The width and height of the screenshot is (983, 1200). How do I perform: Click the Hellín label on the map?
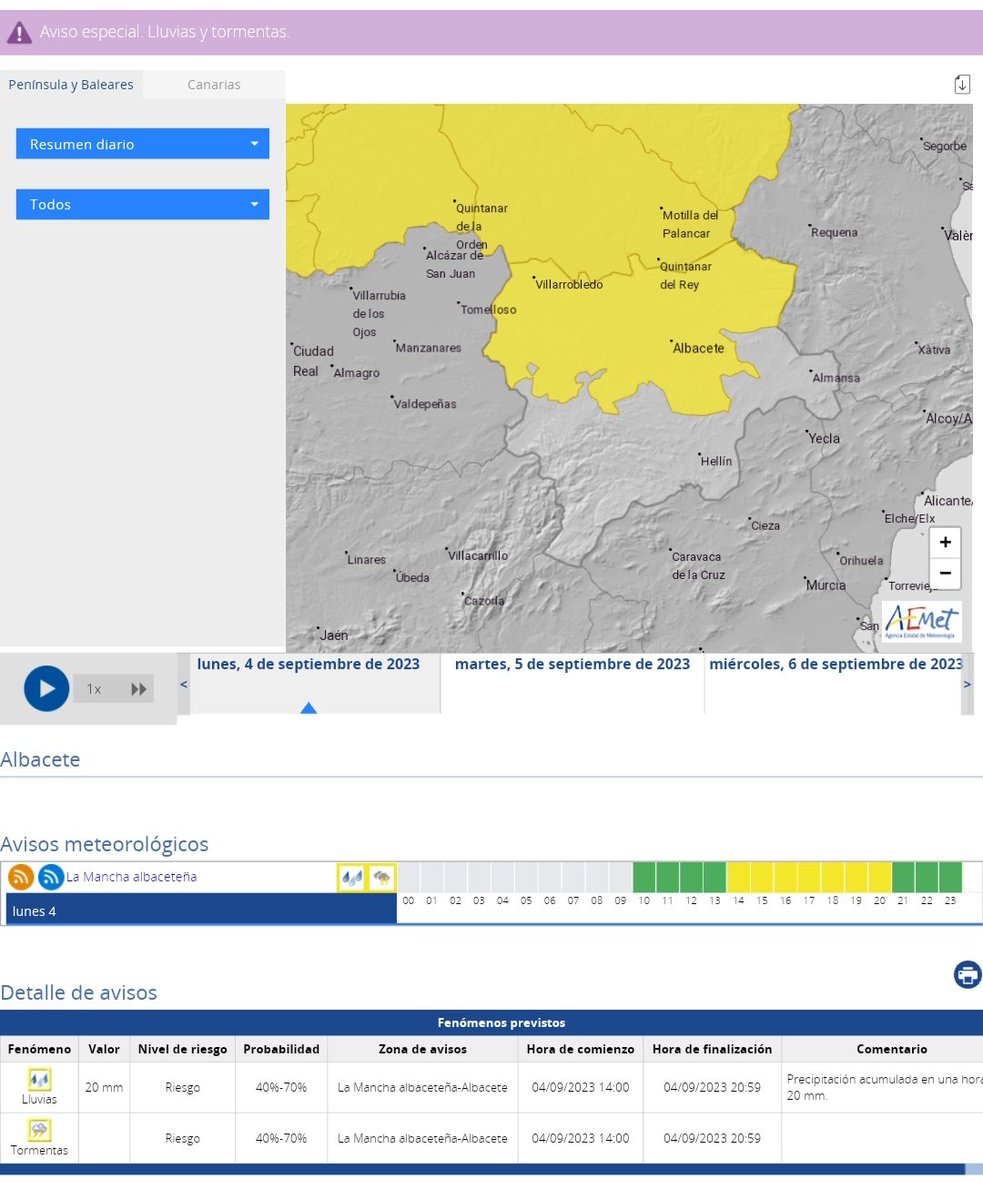click(x=716, y=461)
